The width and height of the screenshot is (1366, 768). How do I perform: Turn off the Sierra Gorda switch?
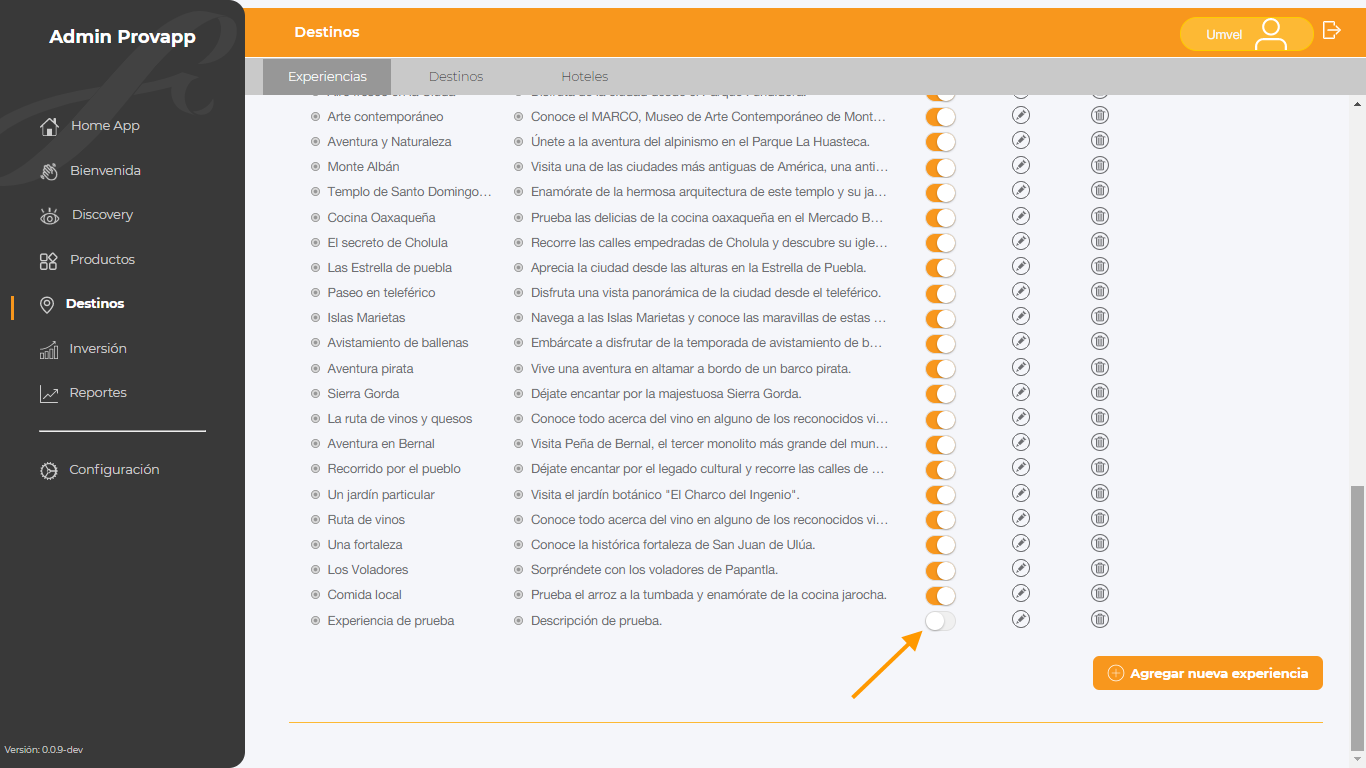940,394
